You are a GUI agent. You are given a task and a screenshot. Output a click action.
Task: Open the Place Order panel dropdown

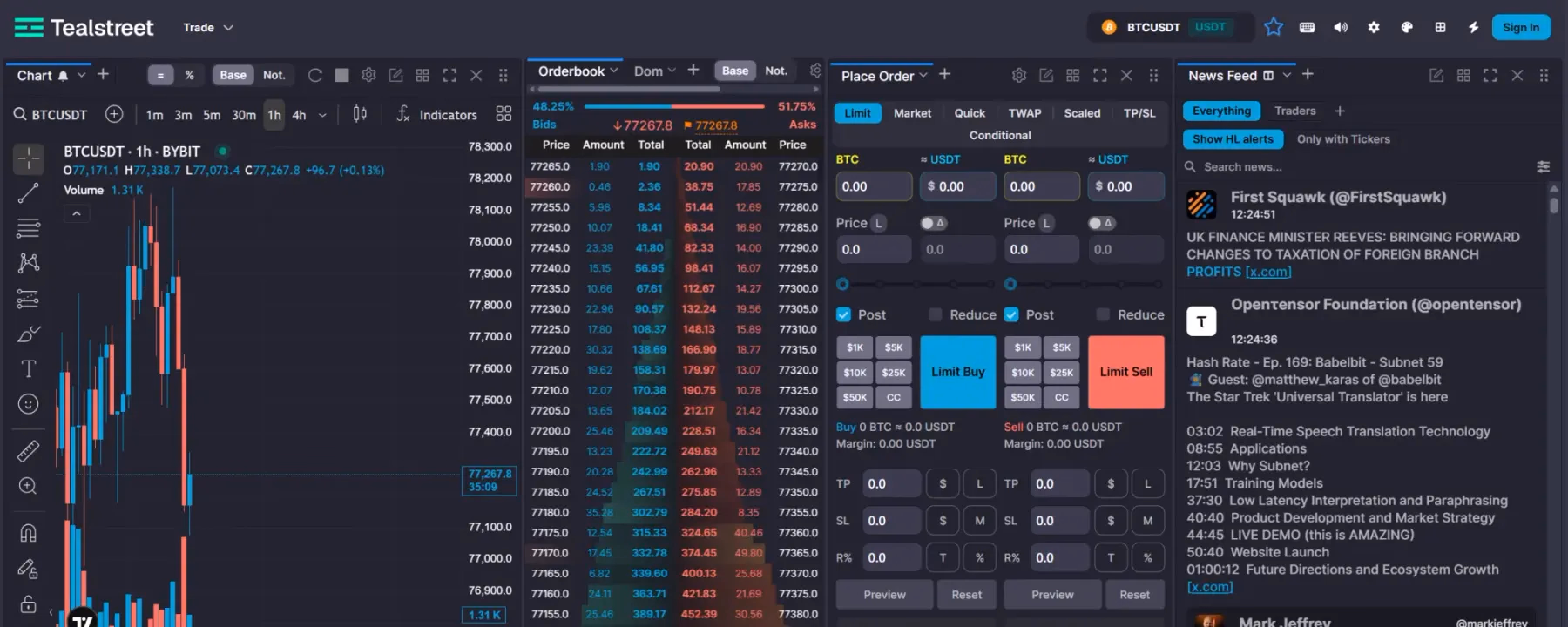point(923,76)
